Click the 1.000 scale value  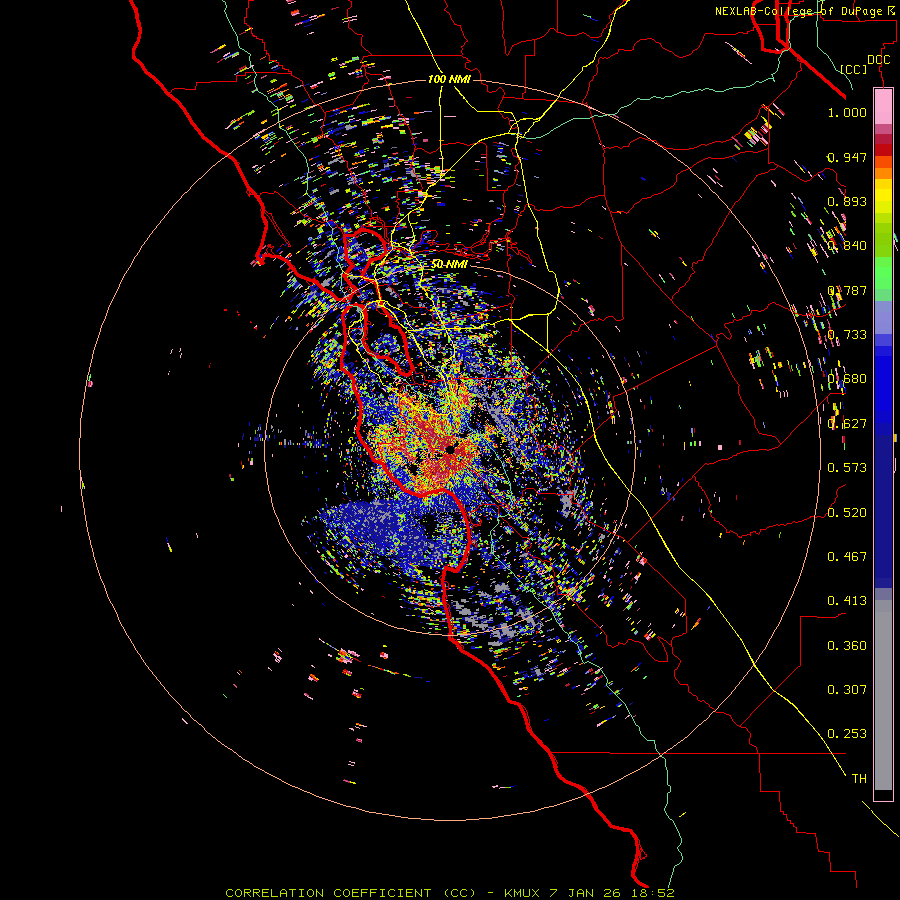(x=847, y=112)
